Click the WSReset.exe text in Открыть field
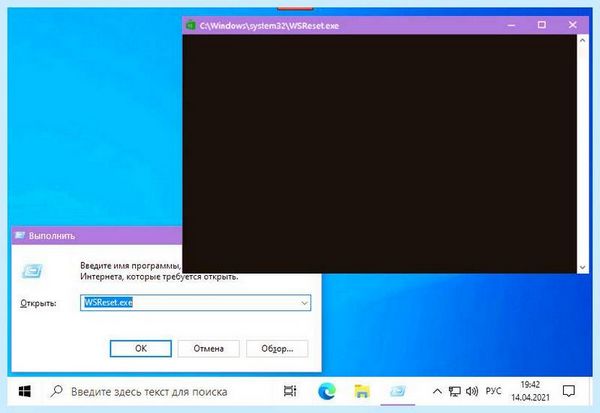Image resolution: width=600 pixels, height=413 pixels. 108,302
